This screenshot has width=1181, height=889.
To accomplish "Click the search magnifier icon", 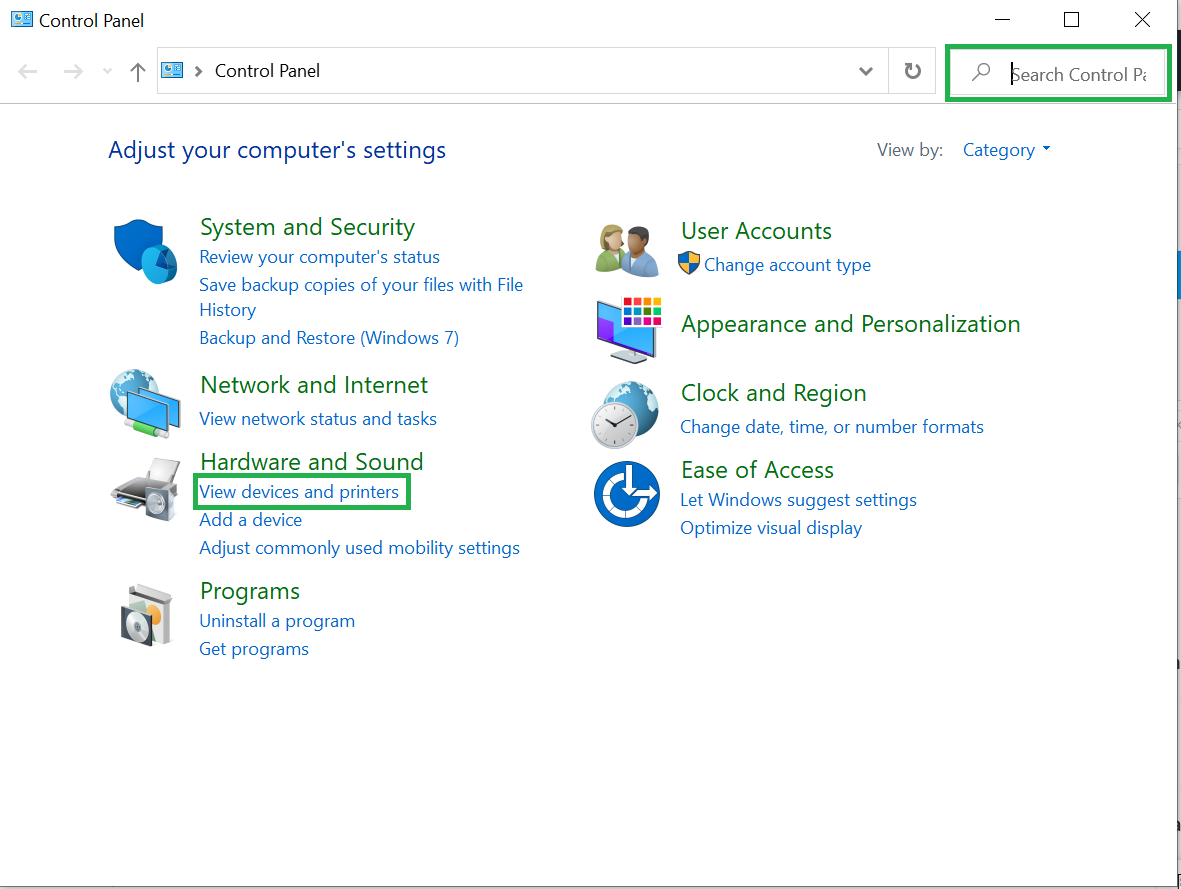I will (981, 72).
